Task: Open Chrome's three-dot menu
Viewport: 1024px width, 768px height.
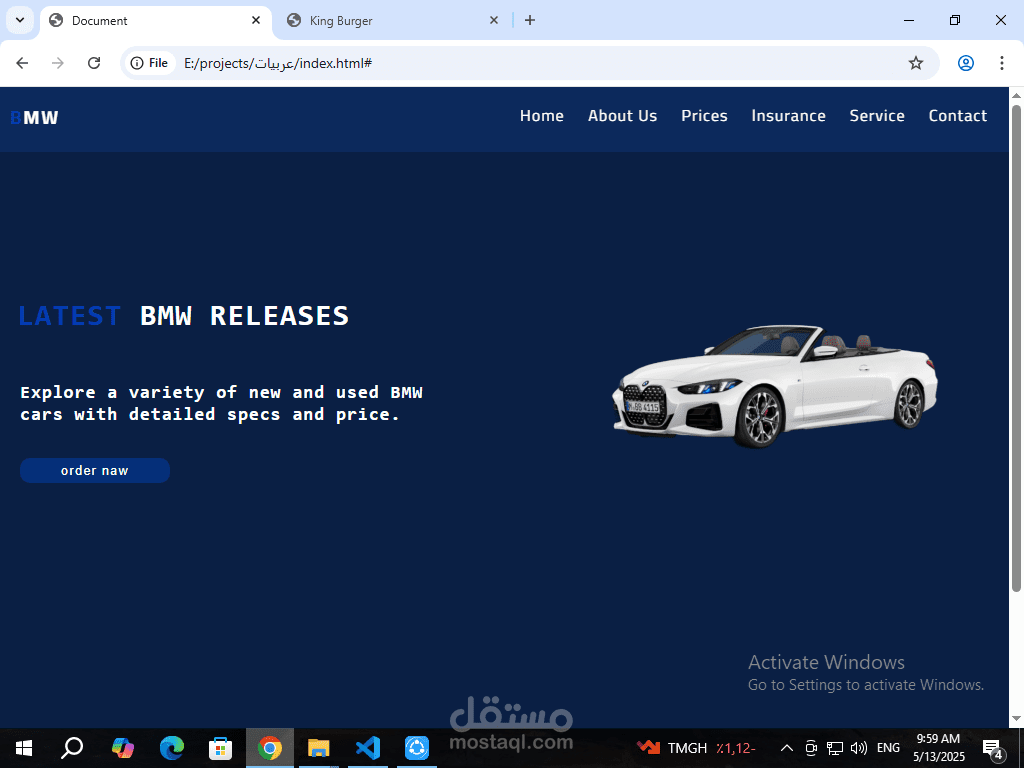Action: (1003, 62)
